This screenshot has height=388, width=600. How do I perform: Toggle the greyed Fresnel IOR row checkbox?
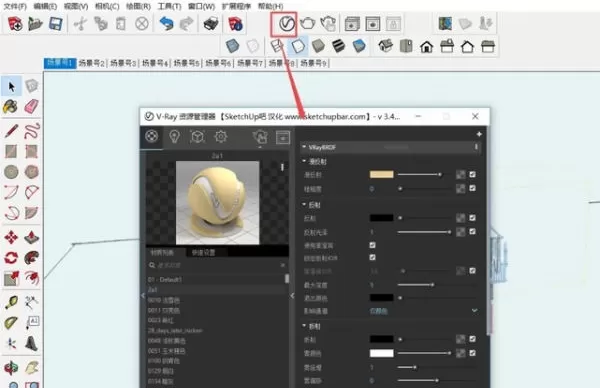point(473,271)
